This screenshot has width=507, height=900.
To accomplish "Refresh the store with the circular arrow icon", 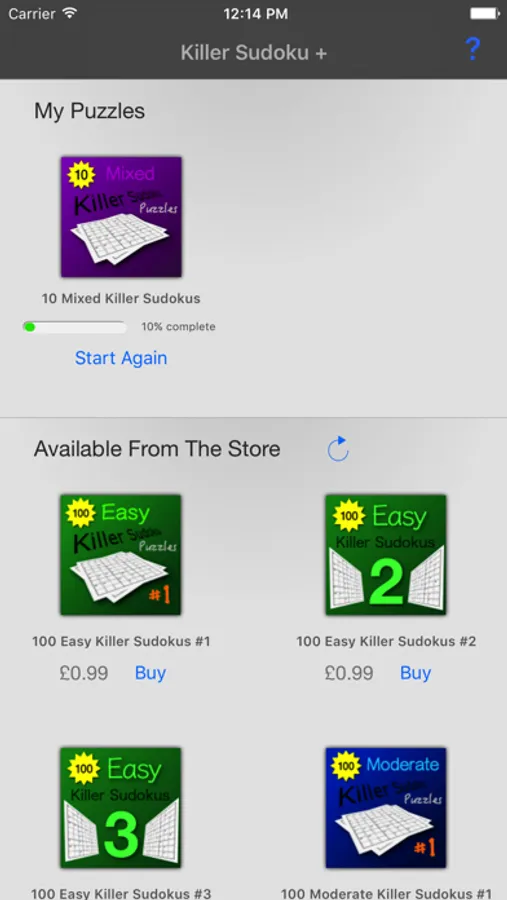I will click(x=338, y=449).
